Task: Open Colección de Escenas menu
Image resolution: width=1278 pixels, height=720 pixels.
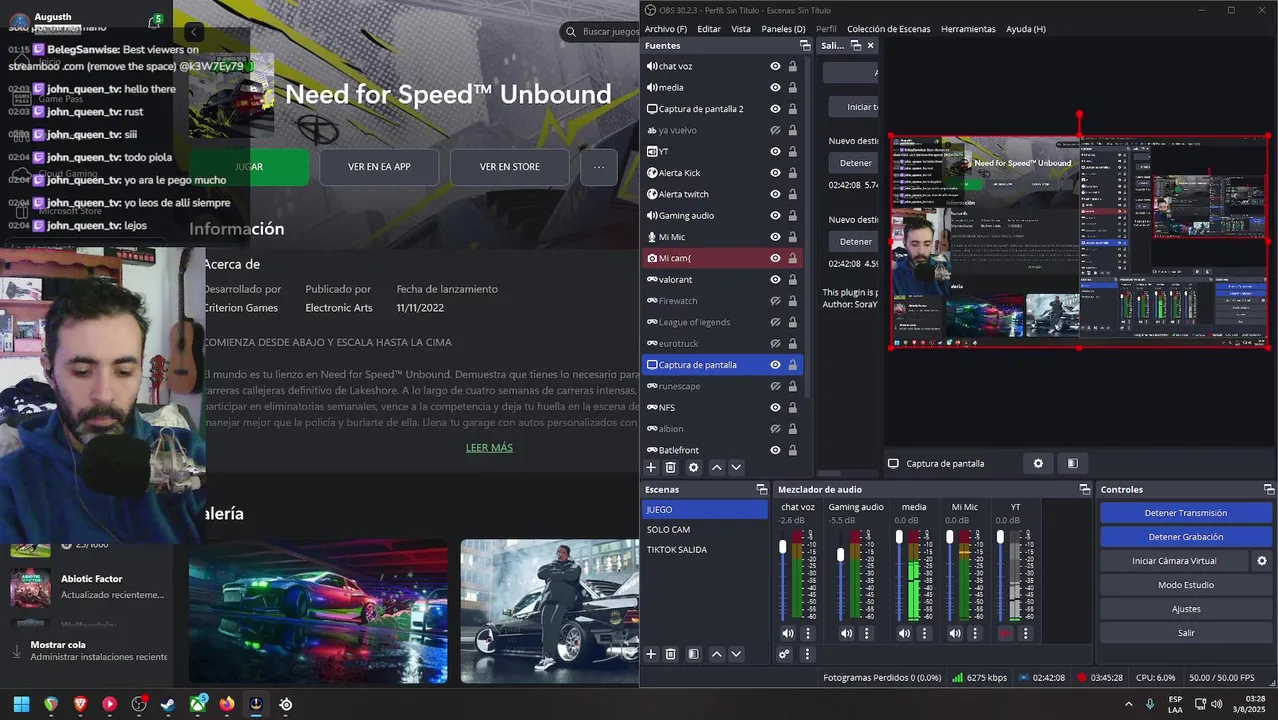Action: point(889,29)
